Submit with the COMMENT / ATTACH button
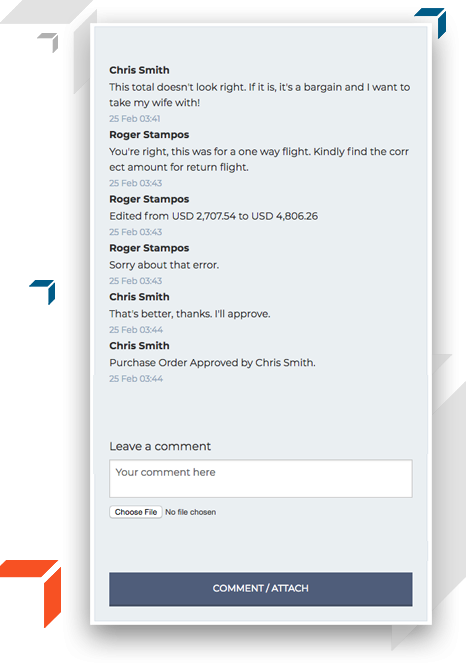Viewport: 466px width, 663px height. pos(260,589)
